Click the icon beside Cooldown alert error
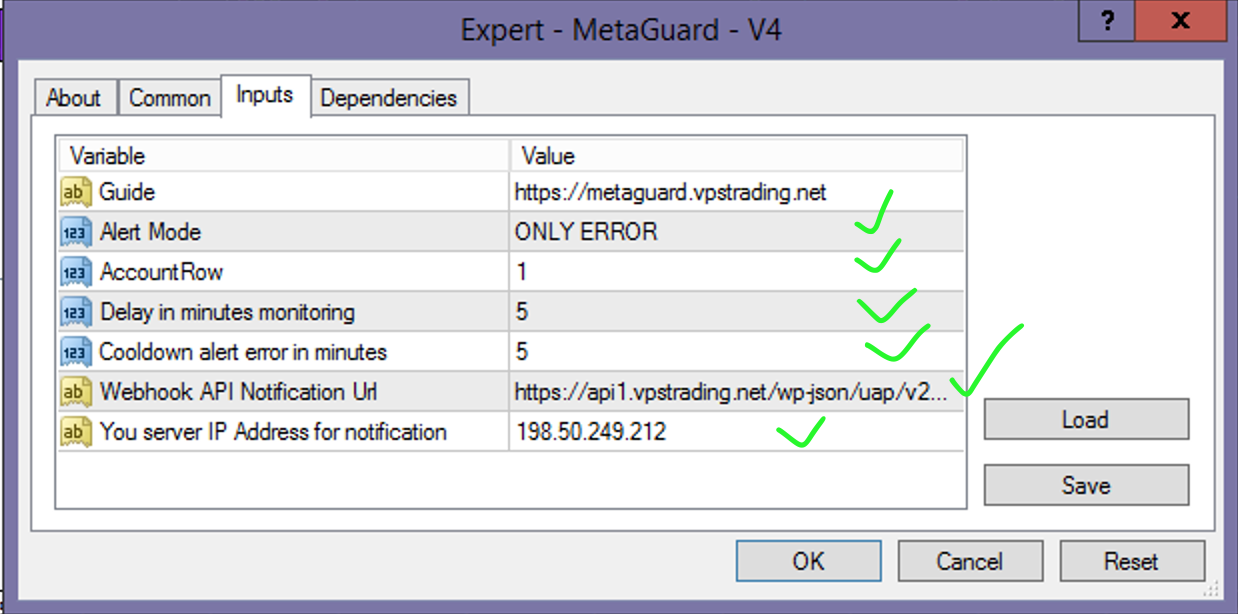 point(77,352)
